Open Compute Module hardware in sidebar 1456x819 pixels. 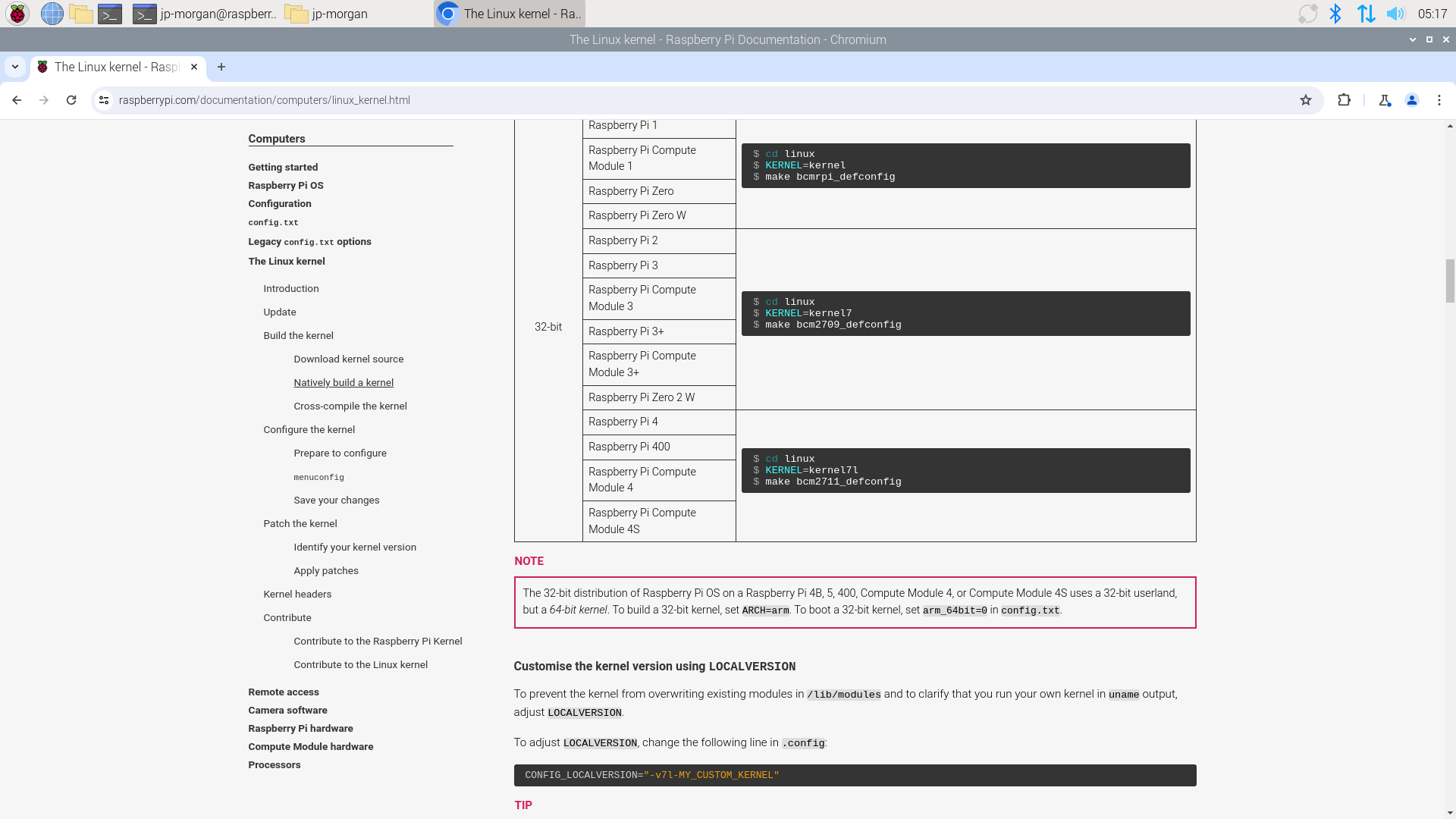pyautogui.click(x=311, y=746)
